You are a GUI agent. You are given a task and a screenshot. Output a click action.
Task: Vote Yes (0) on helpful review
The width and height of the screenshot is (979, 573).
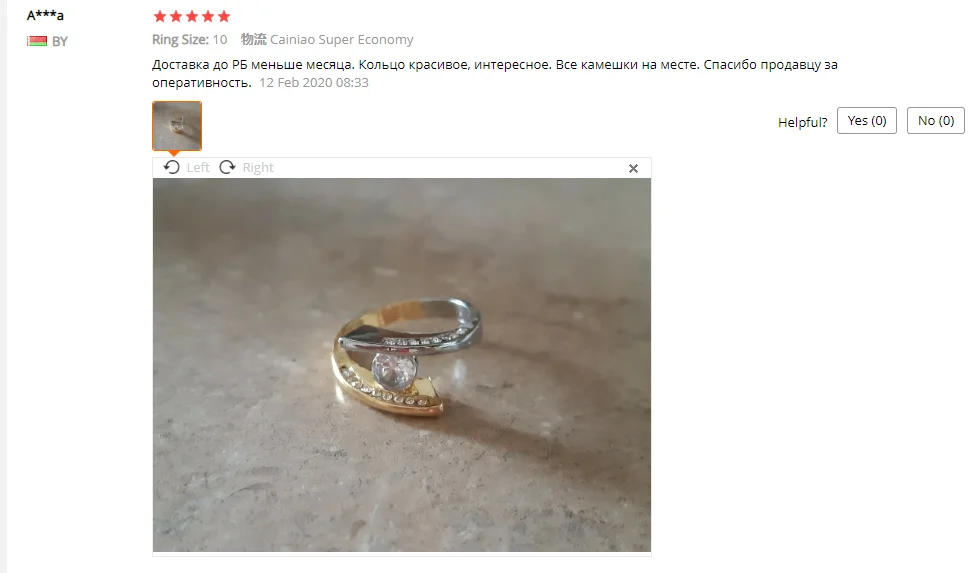(x=867, y=120)
